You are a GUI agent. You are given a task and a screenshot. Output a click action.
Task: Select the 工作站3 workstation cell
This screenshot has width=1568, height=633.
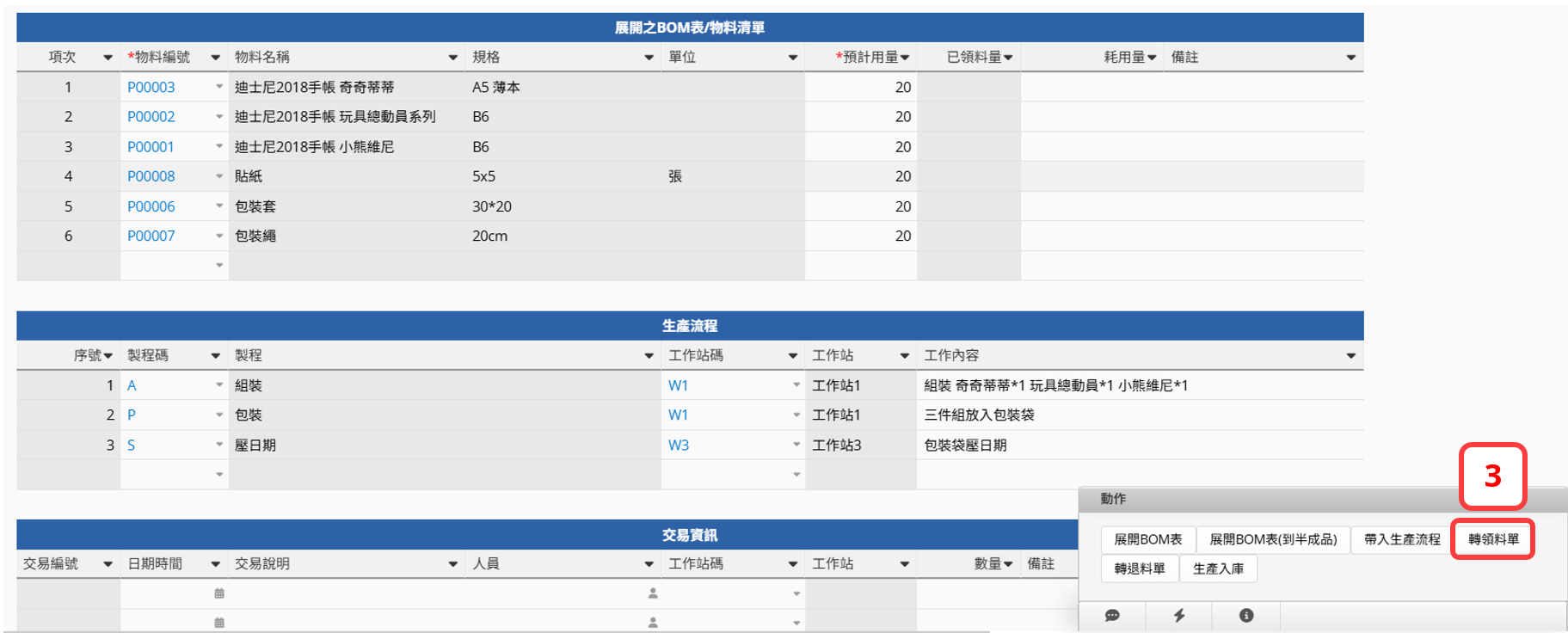tap(861, 446)
